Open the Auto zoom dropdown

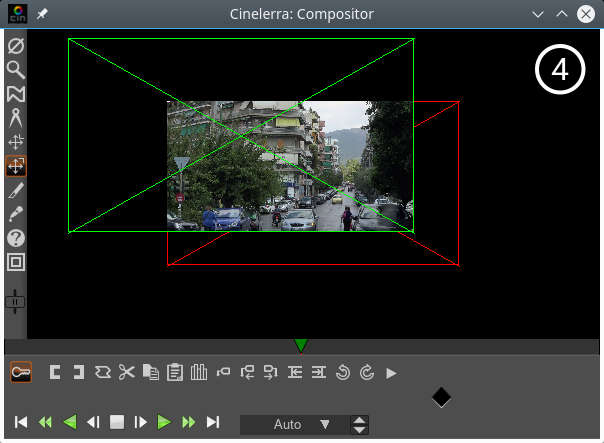(x=294, y=424)
